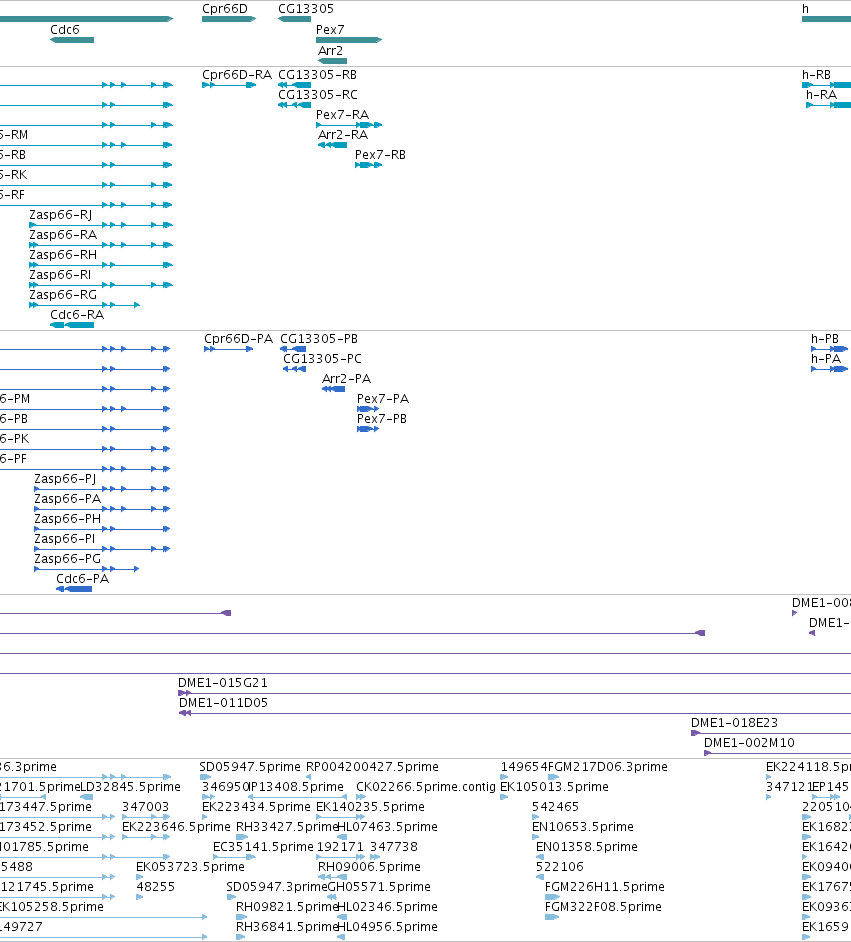The image size is (851, 942).
Task: Open BAC clone DME1-011D05
Action: [x=223, y=702]
